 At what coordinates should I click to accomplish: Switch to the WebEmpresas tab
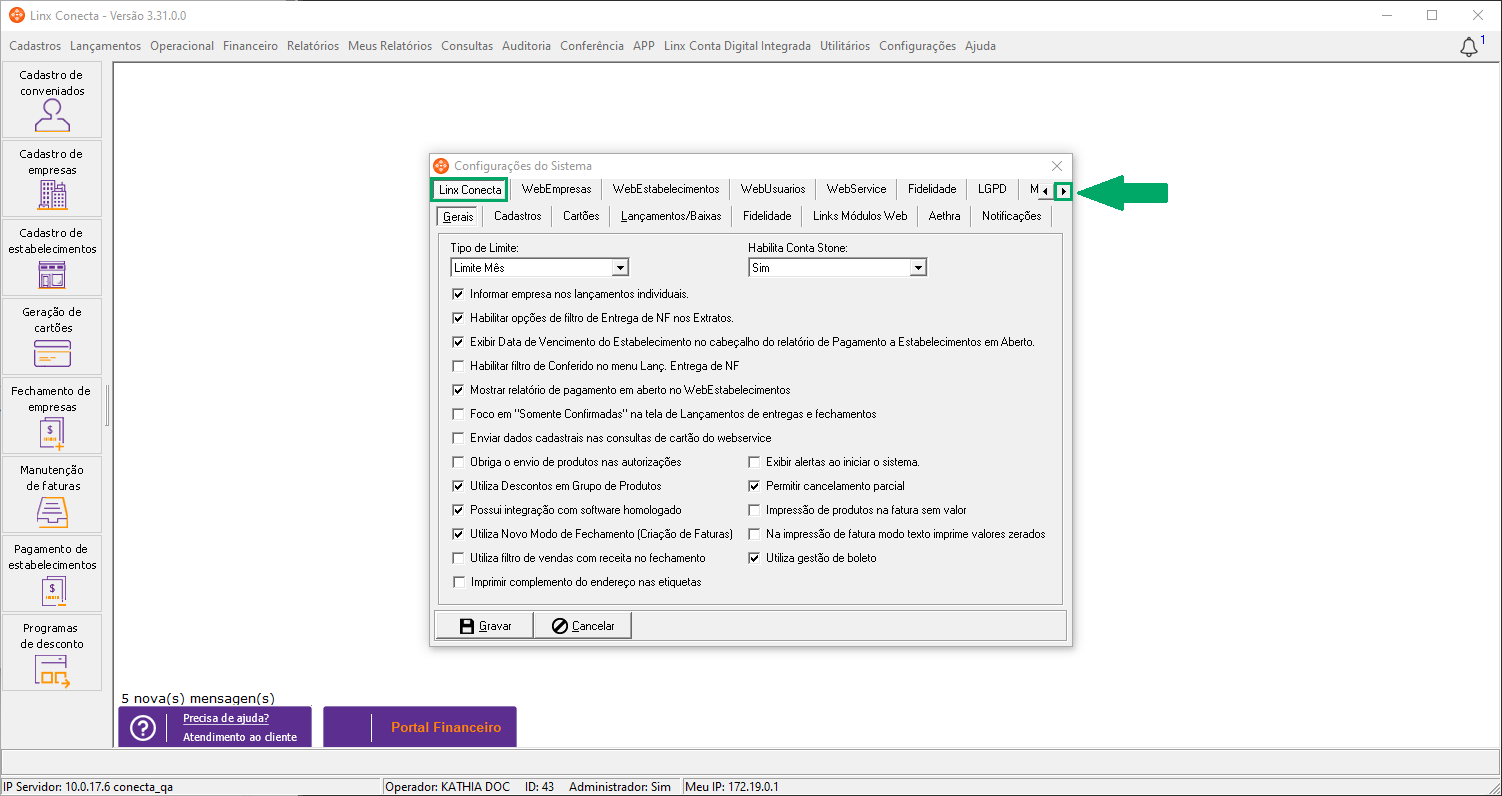[x=556, y=190]
